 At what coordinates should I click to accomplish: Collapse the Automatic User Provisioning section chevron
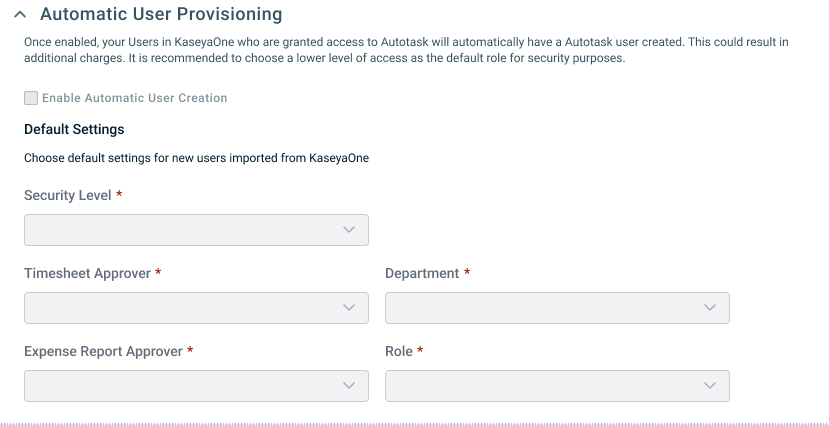coord(20,15)
